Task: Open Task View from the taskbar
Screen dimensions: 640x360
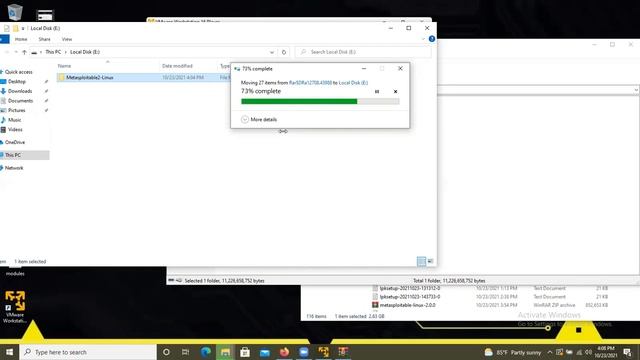Action: click(185, 352)
